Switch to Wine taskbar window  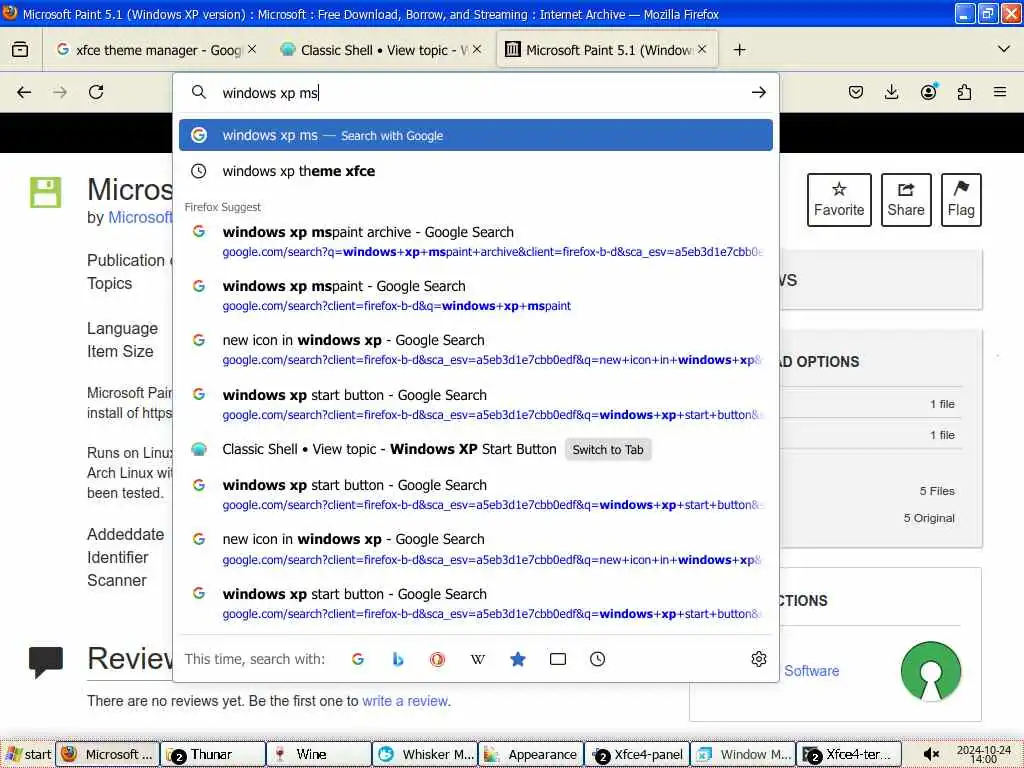(x=319, y=754)
